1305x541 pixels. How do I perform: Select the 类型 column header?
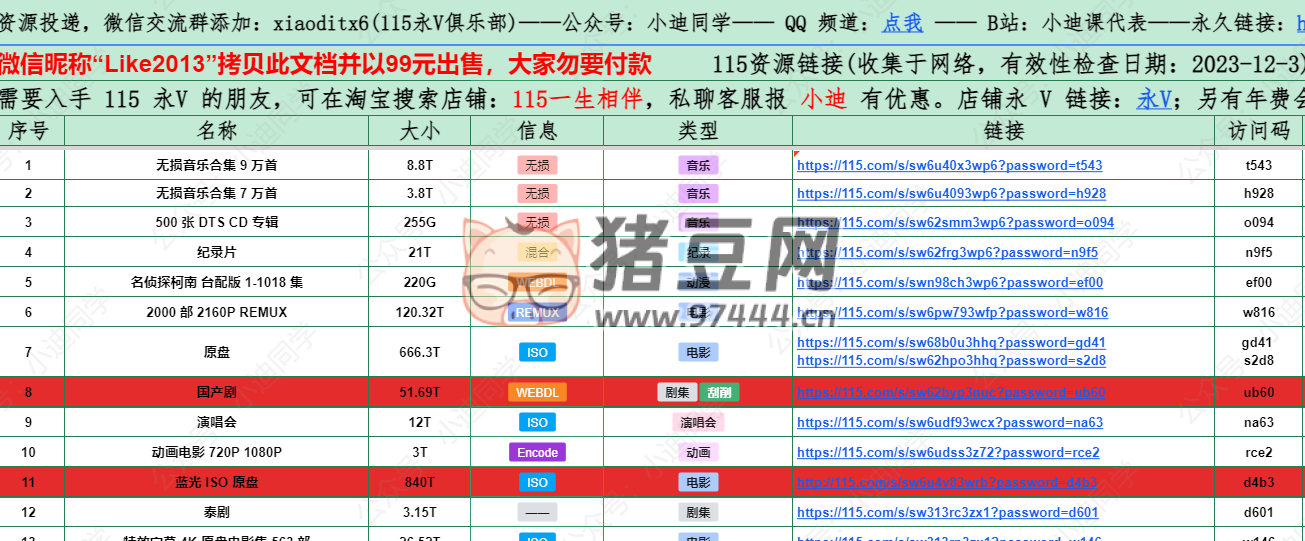click(698, 131)
